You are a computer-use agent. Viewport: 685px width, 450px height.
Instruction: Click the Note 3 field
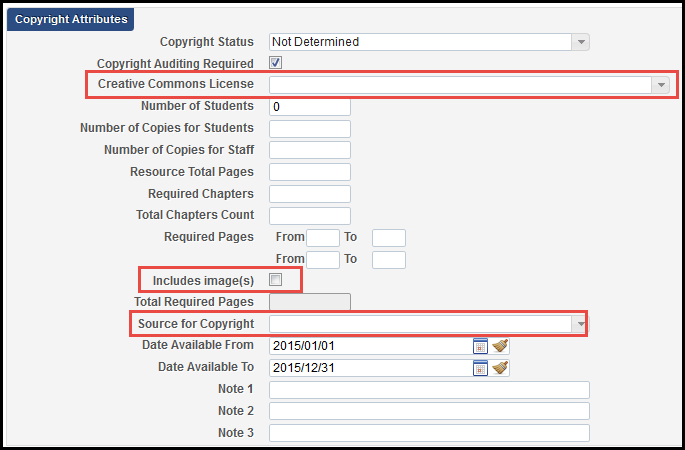(x=429, y=433)
